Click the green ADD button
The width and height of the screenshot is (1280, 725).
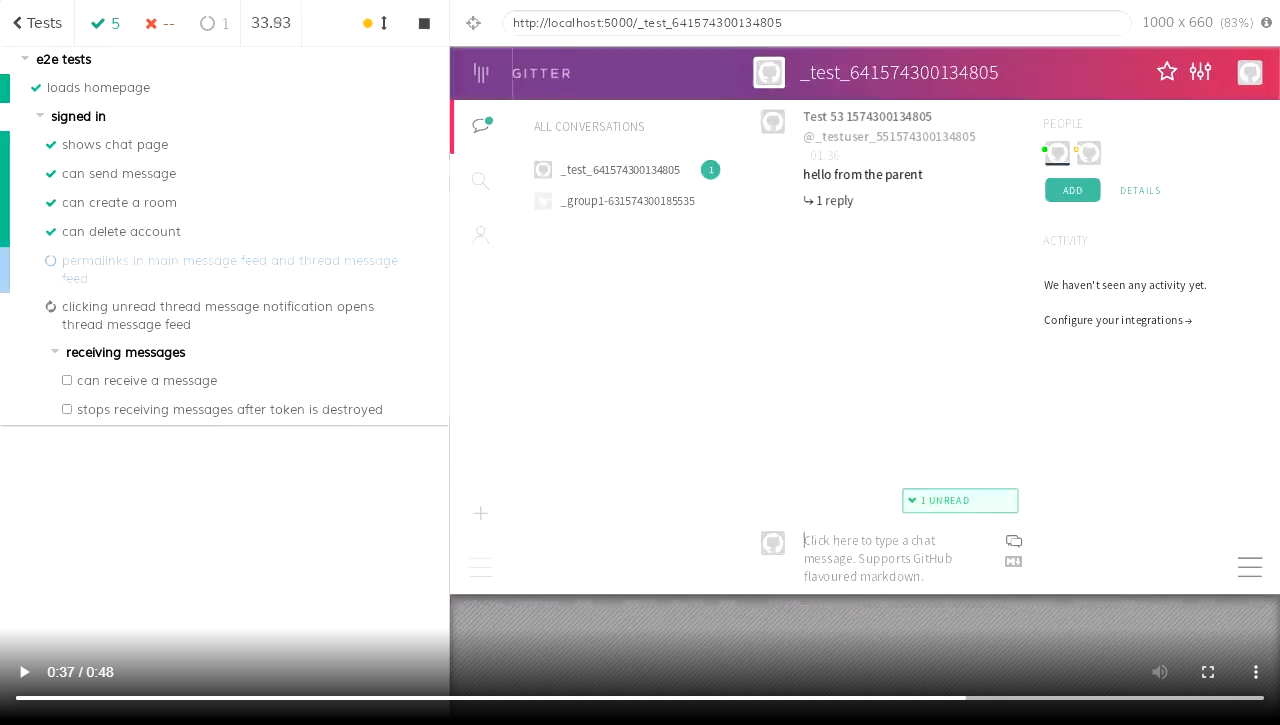pyautogui.click(x=1072, y=190)
